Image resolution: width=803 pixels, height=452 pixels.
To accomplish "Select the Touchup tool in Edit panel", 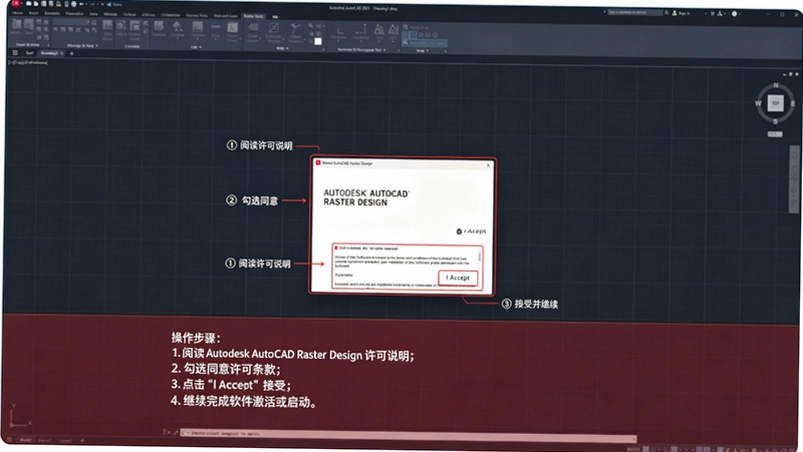I will point(159,29).
